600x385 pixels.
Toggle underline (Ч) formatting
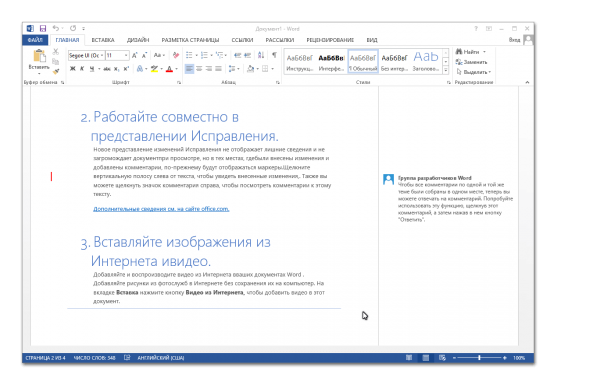coord(92,69)
